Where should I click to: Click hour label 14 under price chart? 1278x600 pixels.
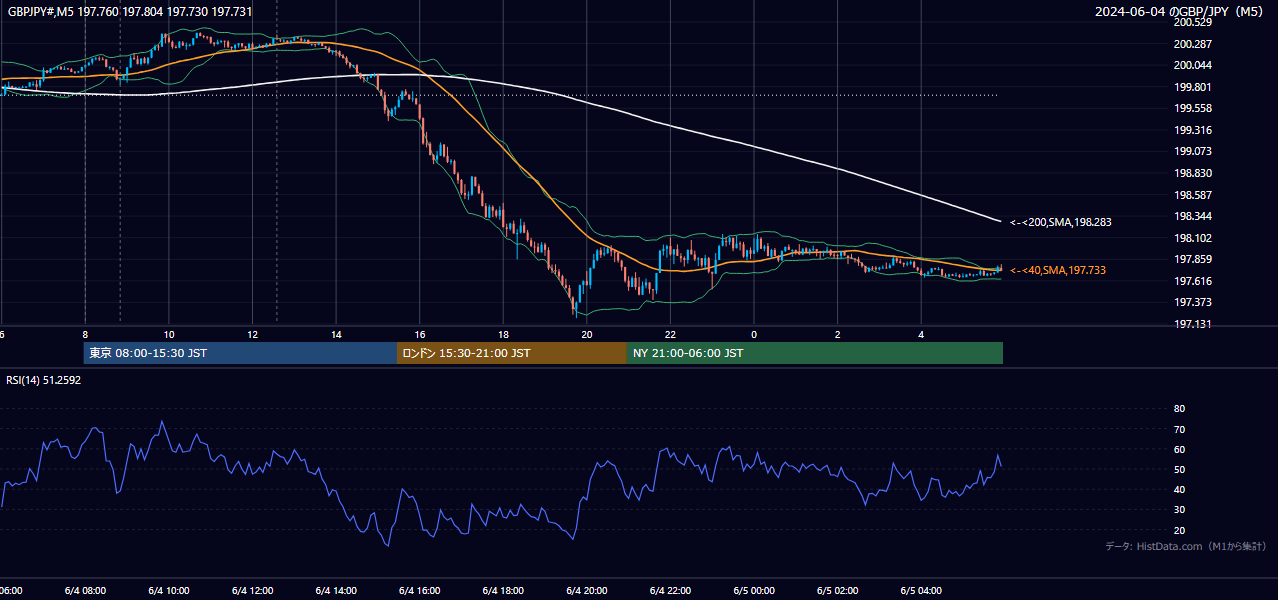click(x=336, y=334)
